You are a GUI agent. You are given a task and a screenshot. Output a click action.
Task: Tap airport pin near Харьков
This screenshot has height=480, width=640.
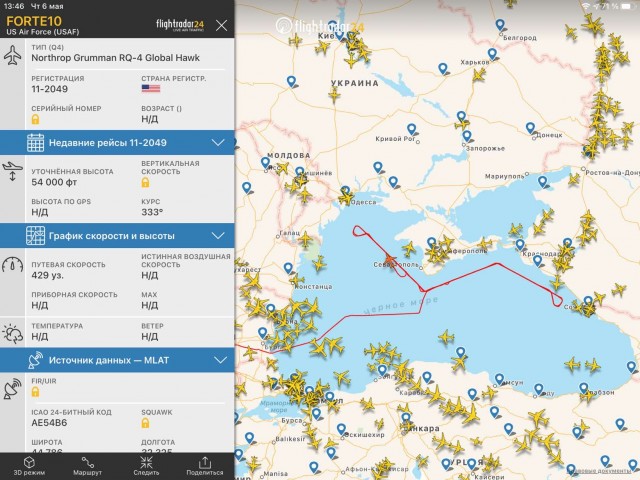point(493,54)
